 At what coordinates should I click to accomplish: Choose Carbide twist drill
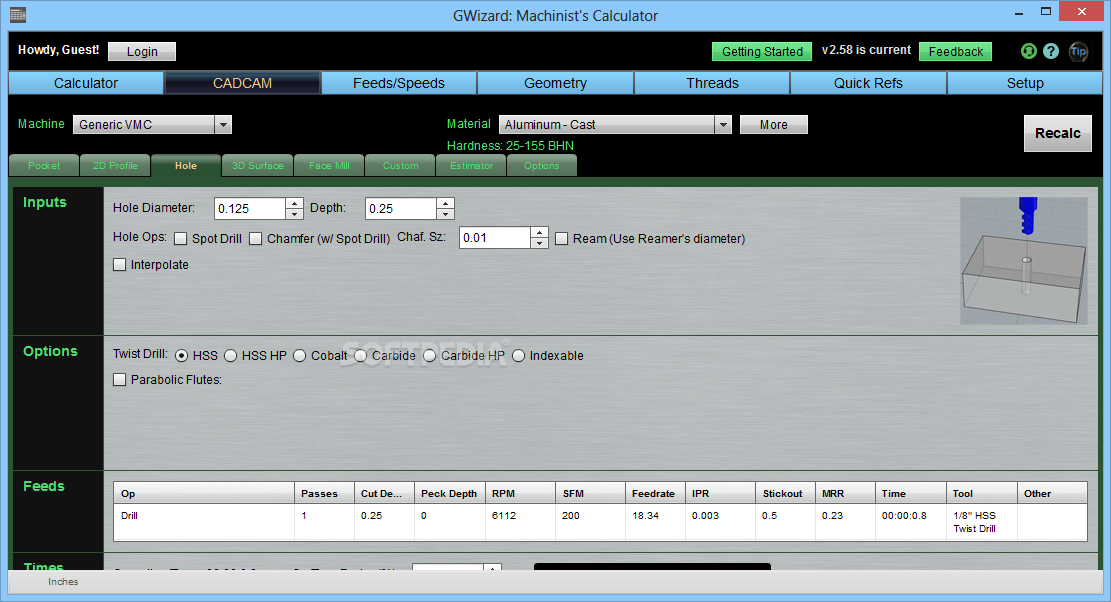click(361, 356)
